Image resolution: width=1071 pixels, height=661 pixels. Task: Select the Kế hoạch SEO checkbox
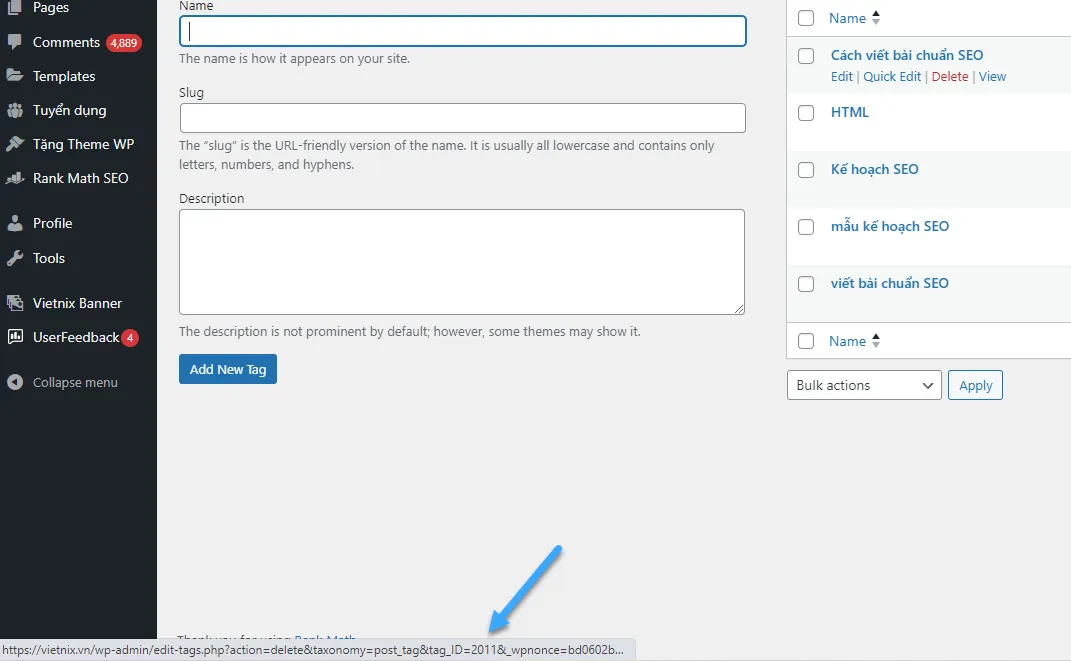806,170
